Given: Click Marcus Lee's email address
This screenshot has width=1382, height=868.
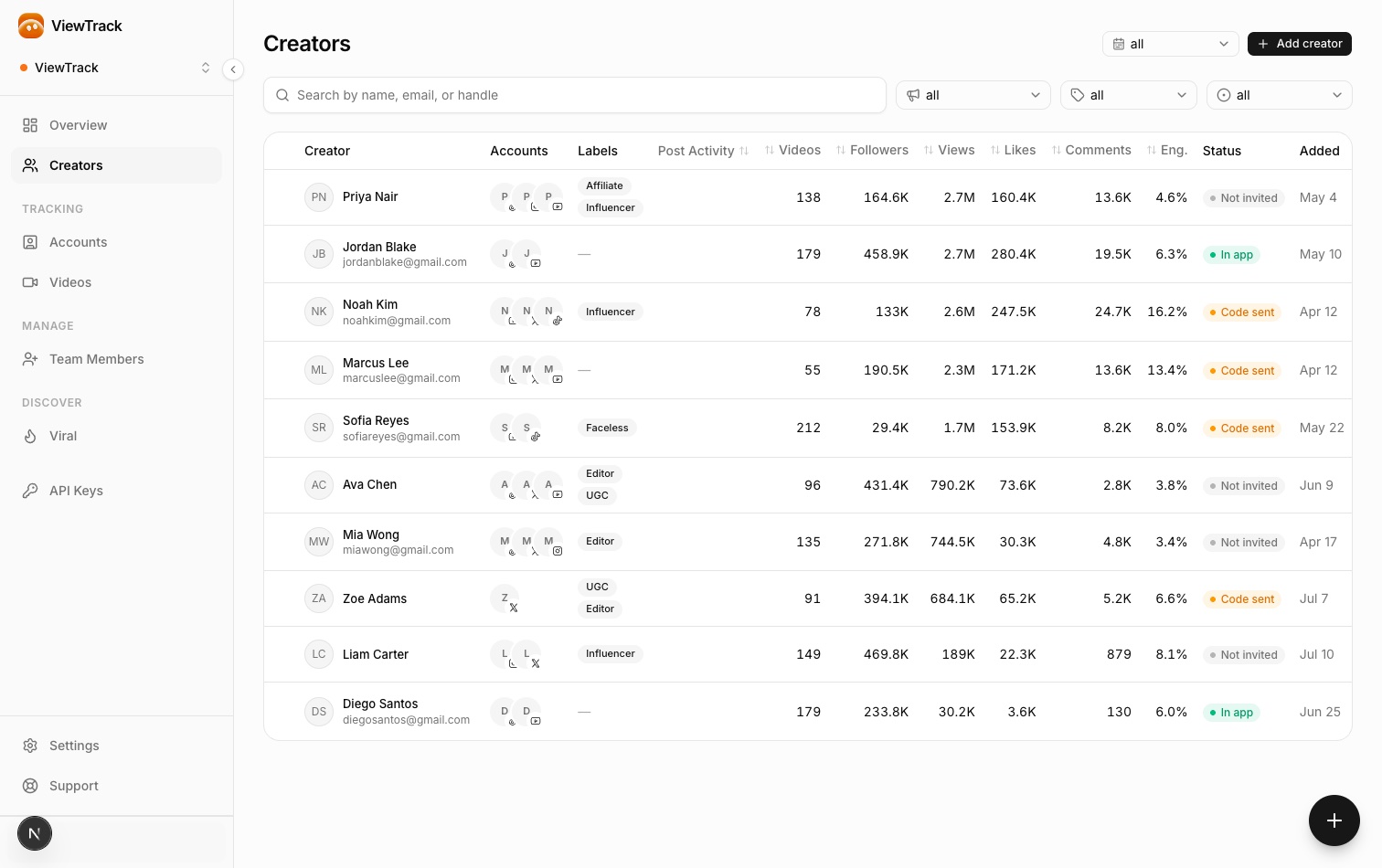Looking at the screenshot, I should tap(401, 378).
